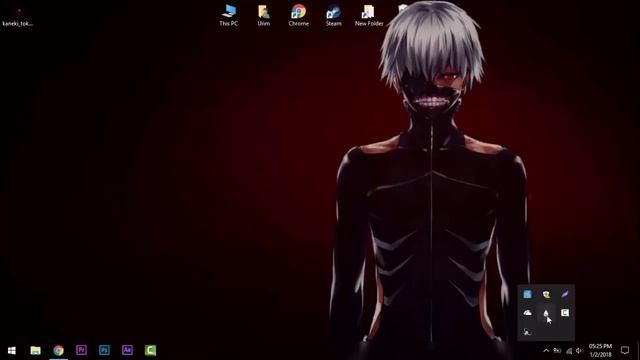Screen dimensions: 640x360
Task: Select the Steam desktop shortcut
Action: coord(333,16)
